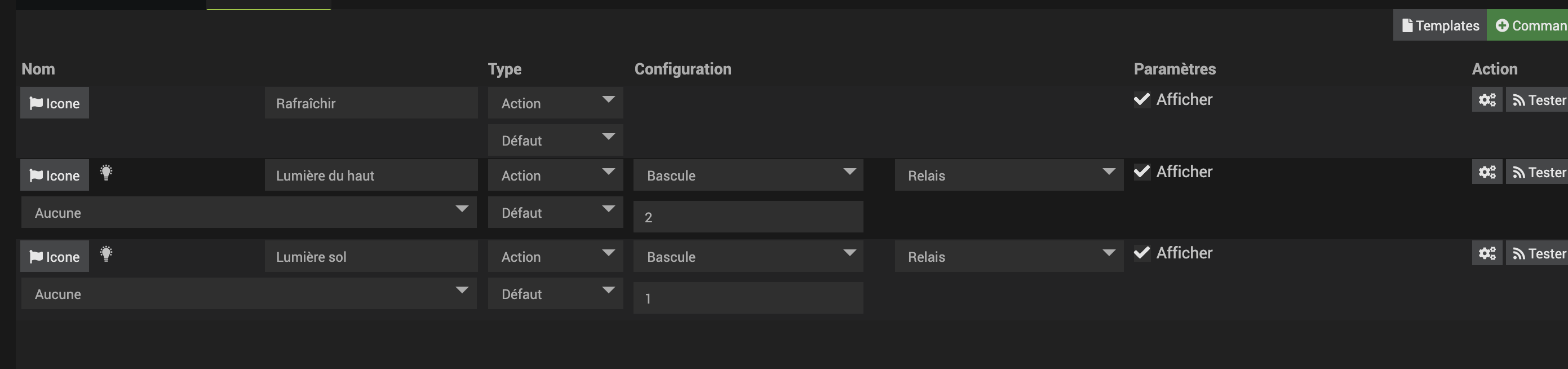The width and height of the screenshot is (1568, 369).
Task: Open the Relais dropdown for Lumière sol
Action: pos(1009,256)
